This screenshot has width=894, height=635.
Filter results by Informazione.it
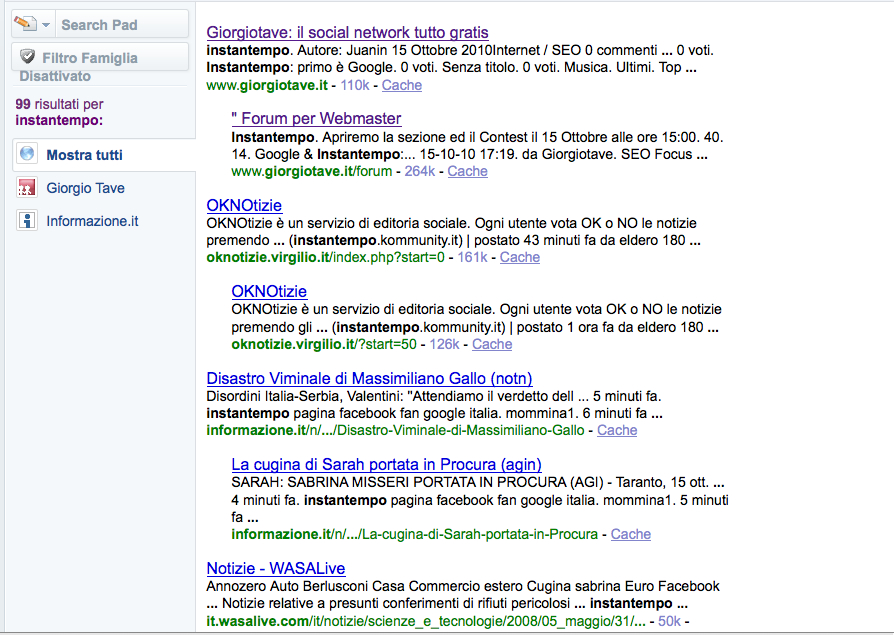pyautogui.click(x=92, y=221)
